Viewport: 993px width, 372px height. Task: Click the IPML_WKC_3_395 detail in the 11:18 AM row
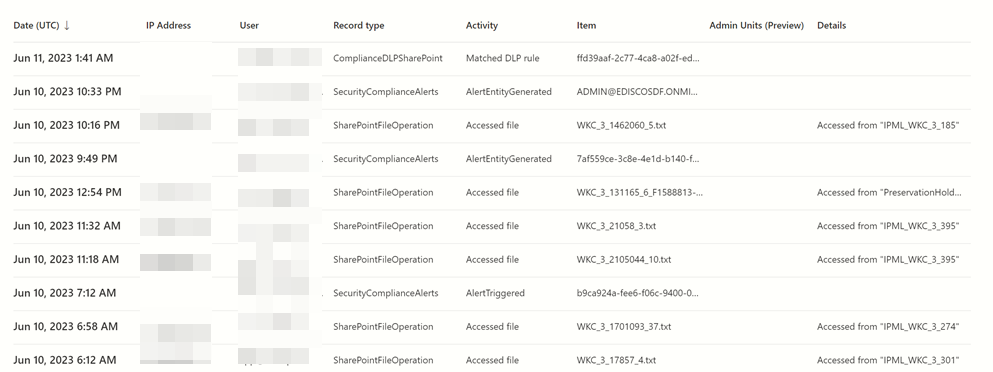click(888, 260)
